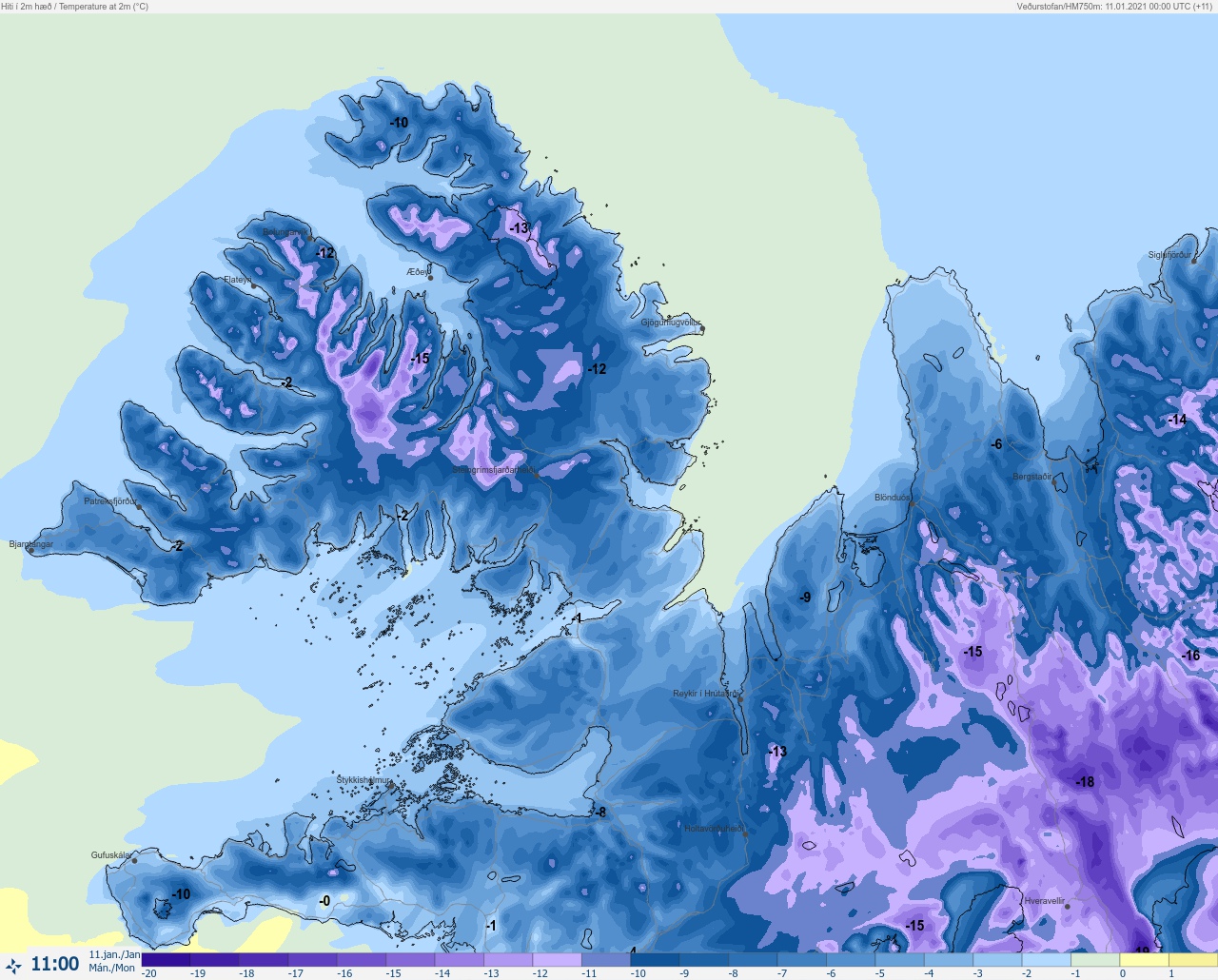Select the legend swatch between -18 and -17
The image size is (1218, 980).
264,960
